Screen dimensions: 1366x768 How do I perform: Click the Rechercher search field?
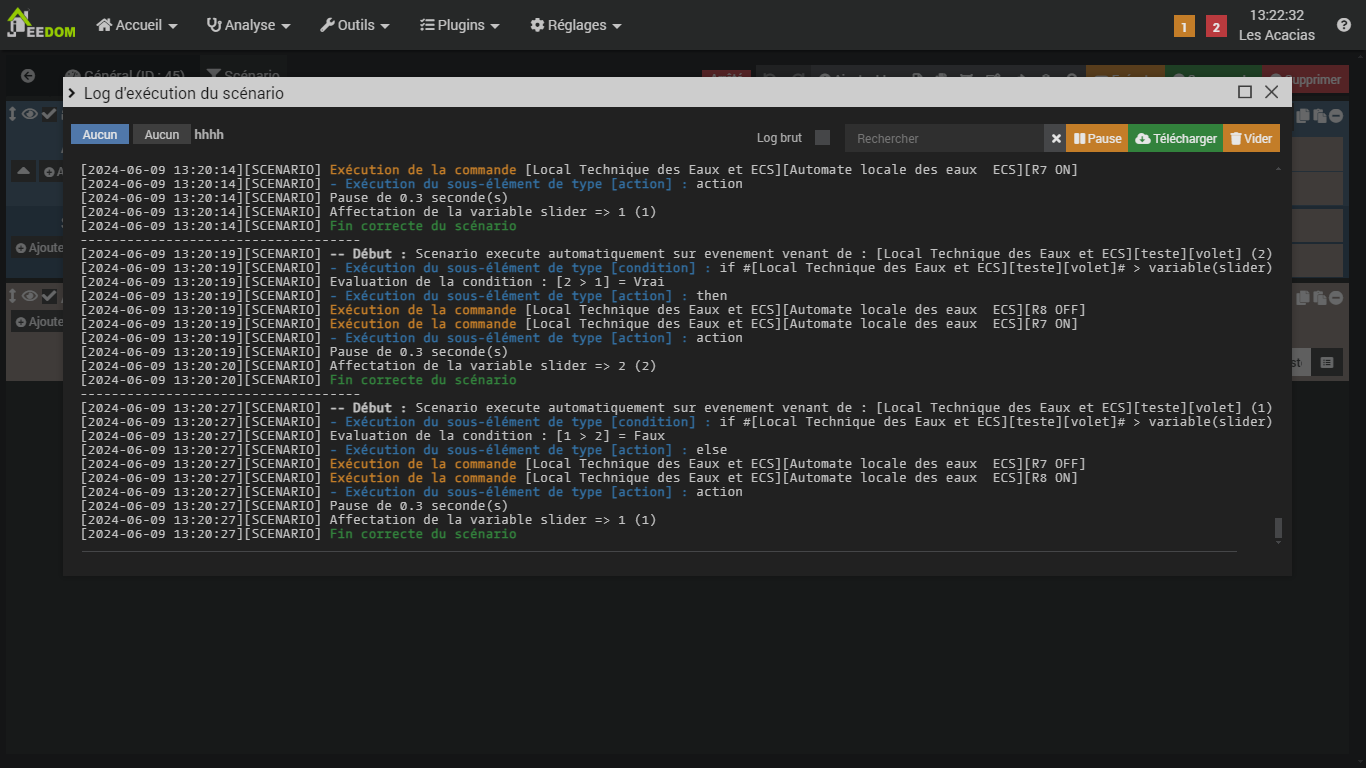tap(945, 138)
